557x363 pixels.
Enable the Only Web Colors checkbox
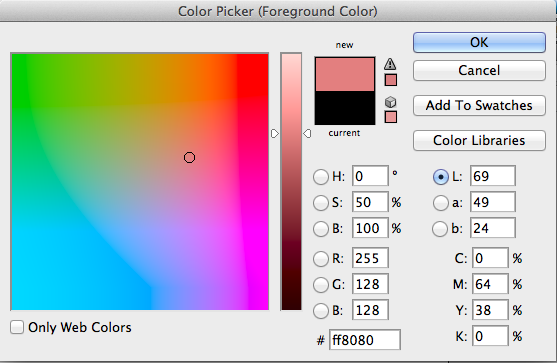[17, 327]
